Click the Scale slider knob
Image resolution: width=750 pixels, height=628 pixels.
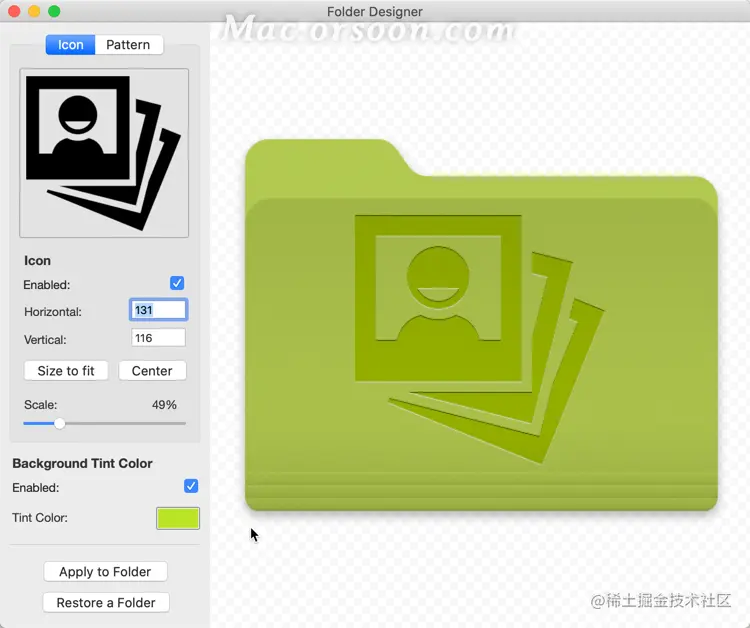pyautogui.click(x=59, y=423)
